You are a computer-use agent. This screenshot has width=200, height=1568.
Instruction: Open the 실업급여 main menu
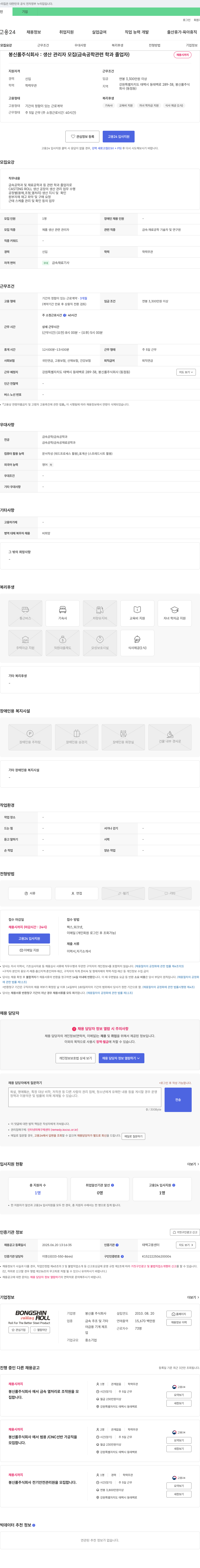click(x=99, y=32)
